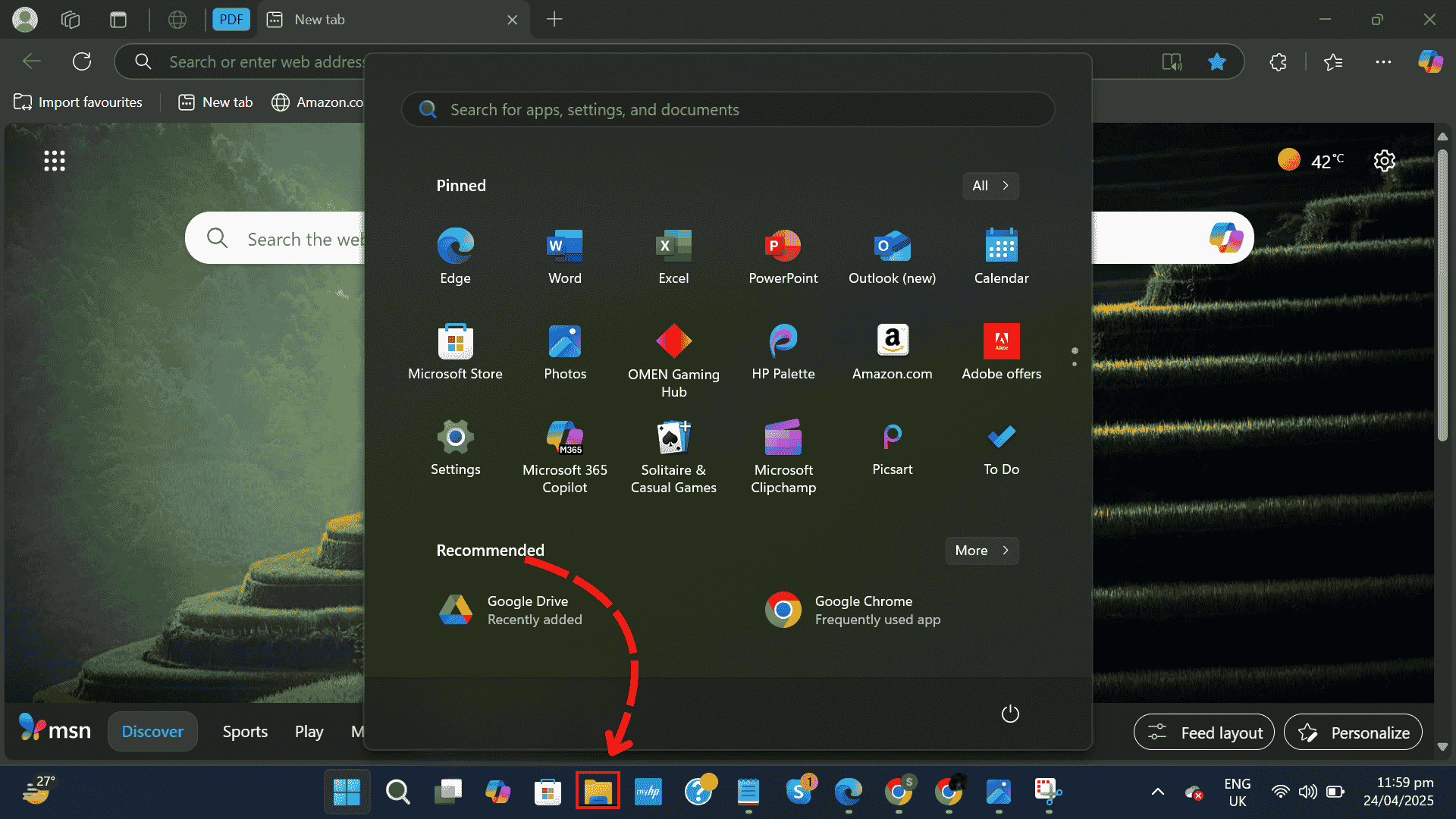Select the Discover tab in MSN feed
This screenshot has width=1456, height=819.
point(152,732)
